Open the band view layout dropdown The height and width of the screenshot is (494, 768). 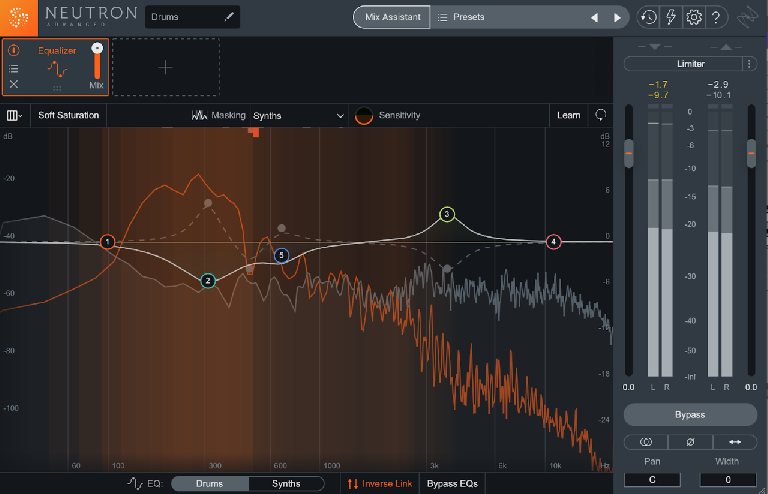[x=14, y=116]
